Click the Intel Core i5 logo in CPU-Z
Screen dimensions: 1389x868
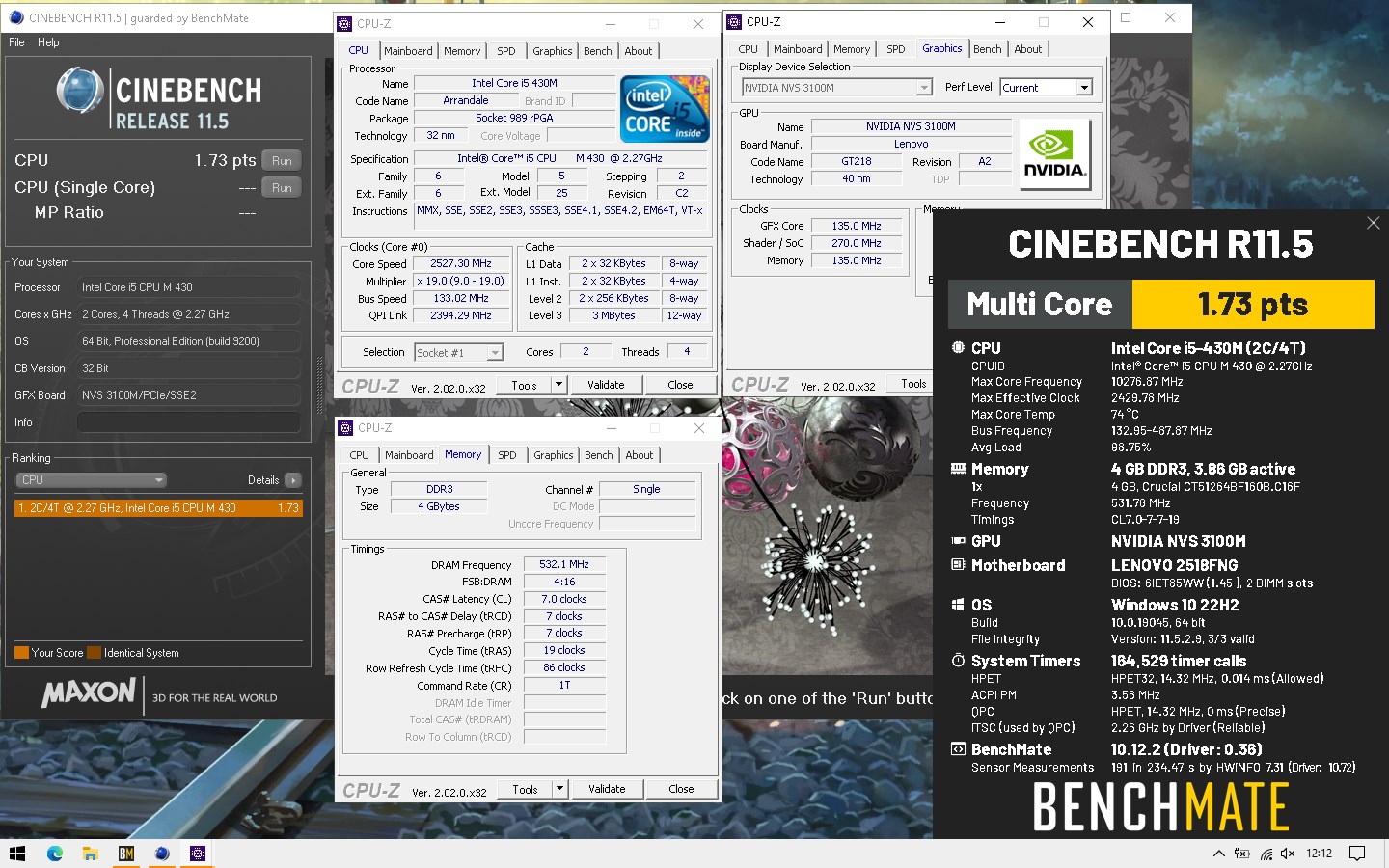click(666, 109)
